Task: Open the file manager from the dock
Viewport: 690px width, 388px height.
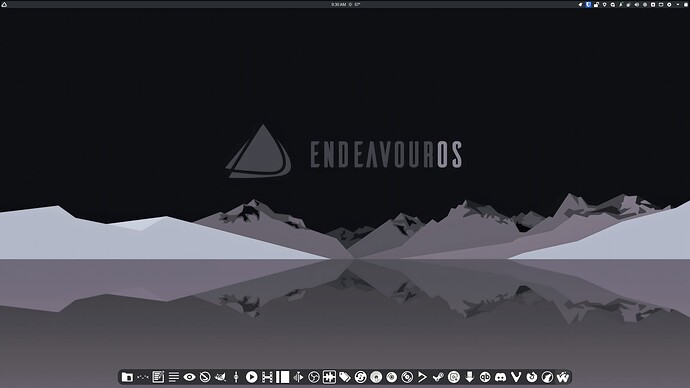Action: 127,377
